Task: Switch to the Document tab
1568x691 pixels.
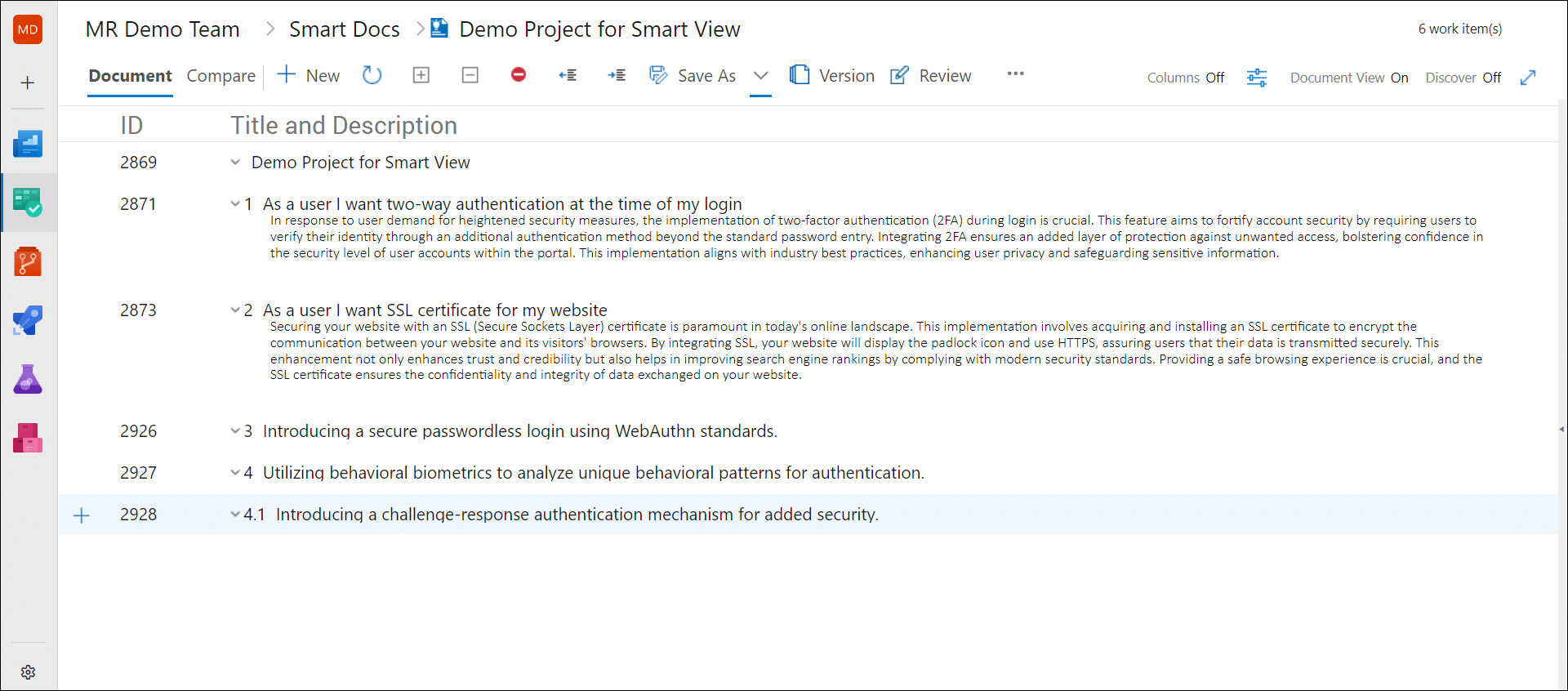Action: point(130,76)
